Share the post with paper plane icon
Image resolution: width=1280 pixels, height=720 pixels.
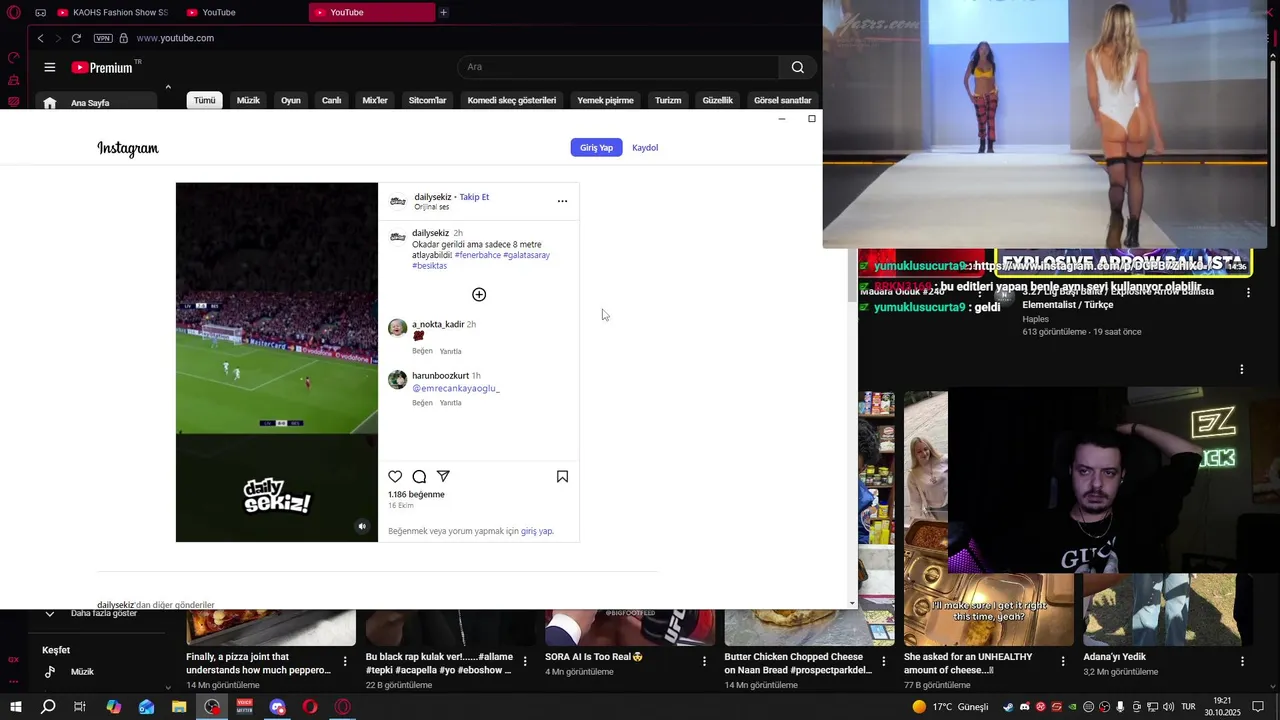pyautogui.click(x=443, y=477)
